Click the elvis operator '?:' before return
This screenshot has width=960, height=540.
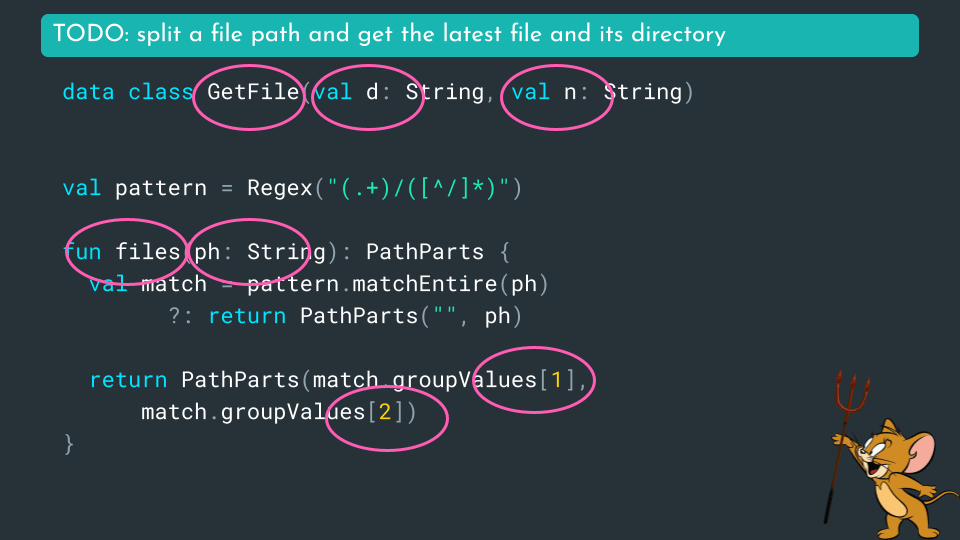click(x=180, y=316)
